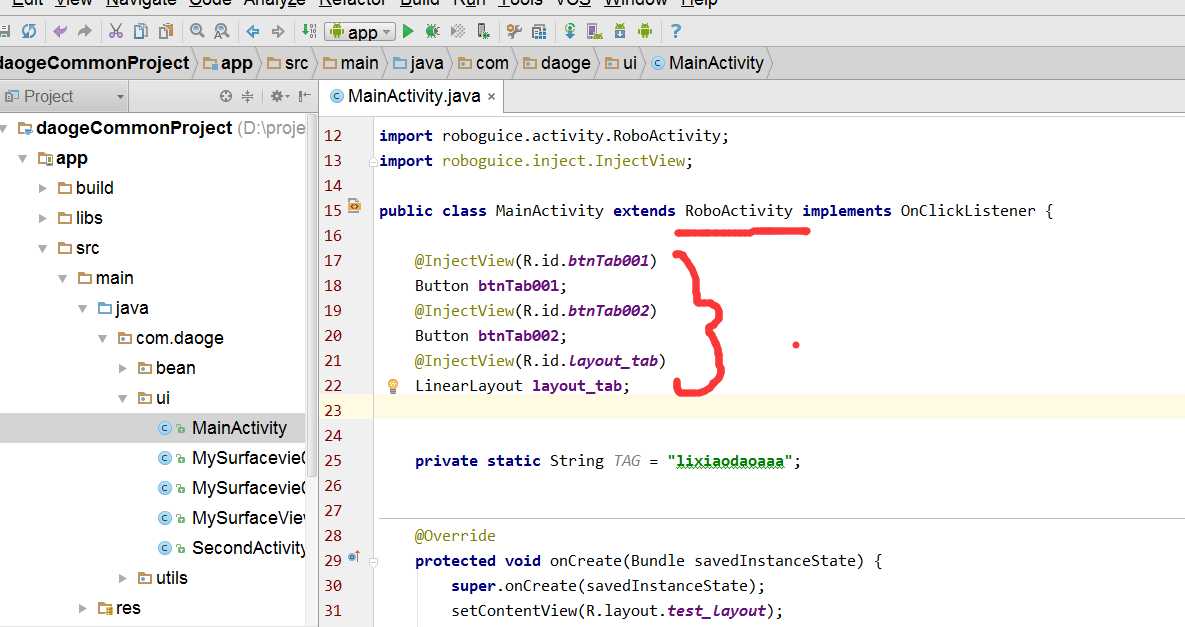This screenshot has width=1185, height=627.
Task: Open the Analyze menu
Action: pos(274,2)
